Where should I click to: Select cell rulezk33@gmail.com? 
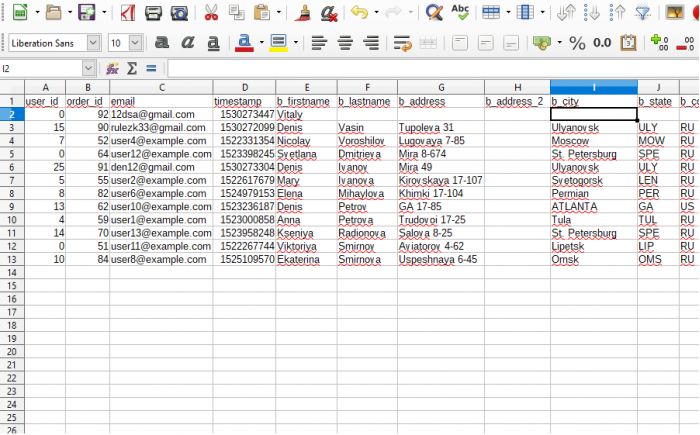click(x=161, y=128)
